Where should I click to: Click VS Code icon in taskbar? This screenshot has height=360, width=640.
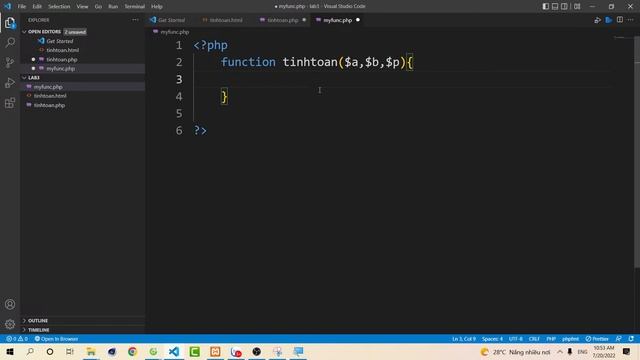coord(173,351)
